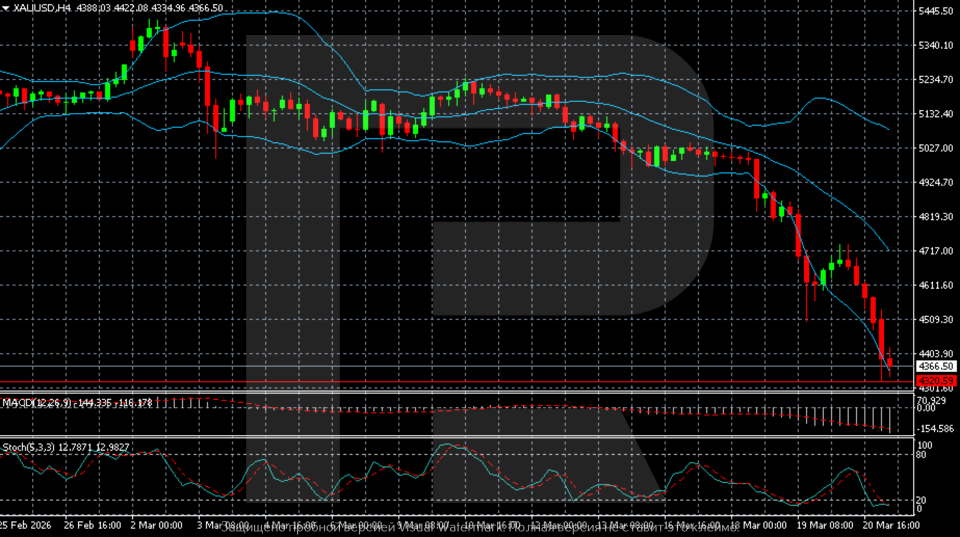
Task: Click the 5027.00 price axis label
Action: (x=932, y=148)
